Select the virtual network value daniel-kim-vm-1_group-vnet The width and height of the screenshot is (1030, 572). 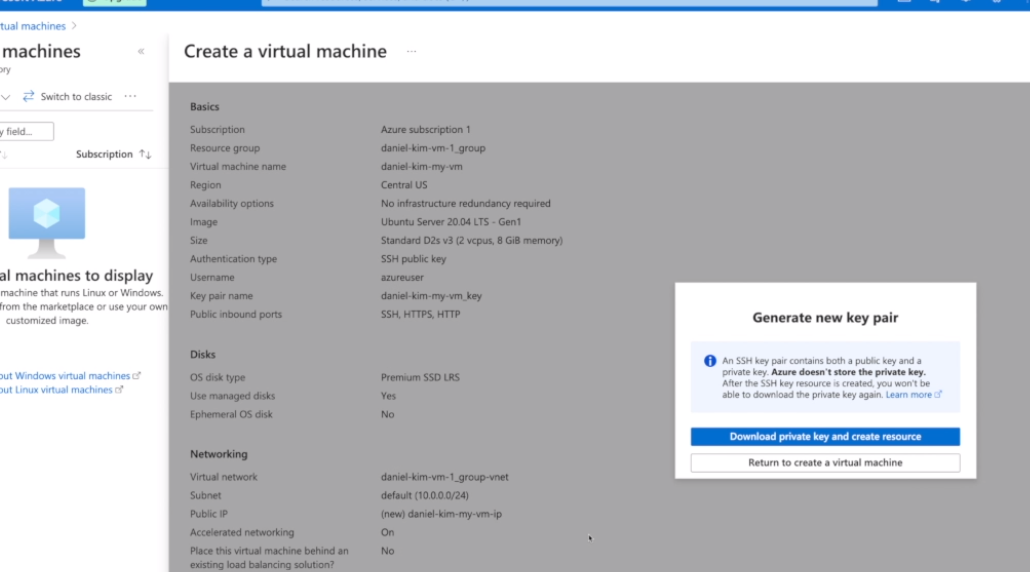click(445, 477)
